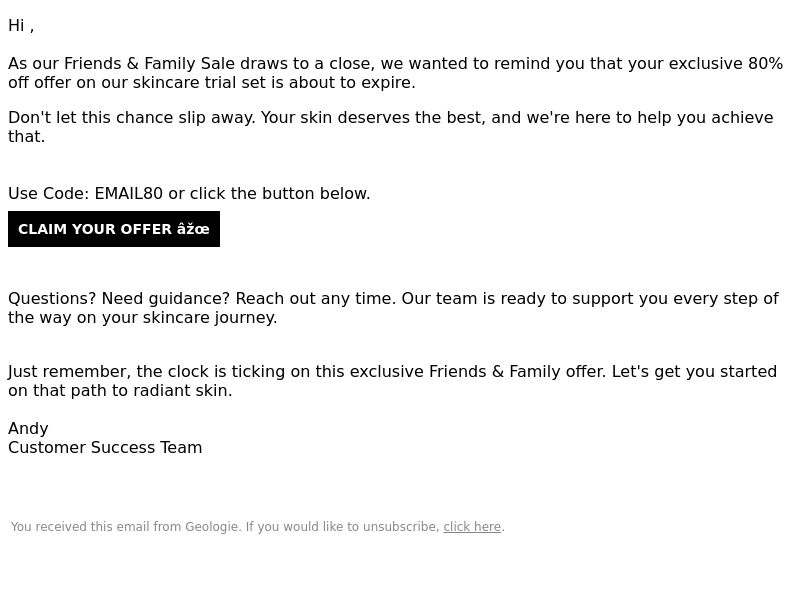Click 'Your skin deserves the best' sentence
The width and height of the screenshot is (800, 600).
373,118
